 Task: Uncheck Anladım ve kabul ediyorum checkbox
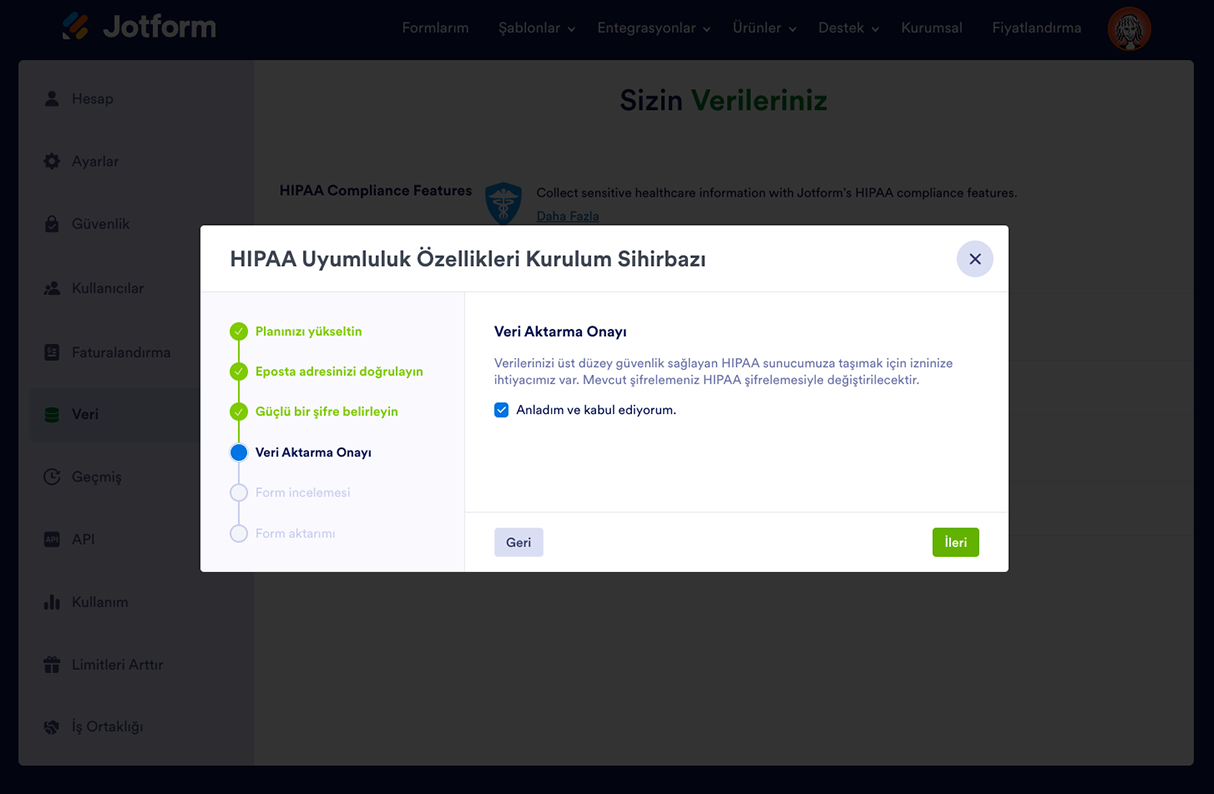(x=501, y=410)
